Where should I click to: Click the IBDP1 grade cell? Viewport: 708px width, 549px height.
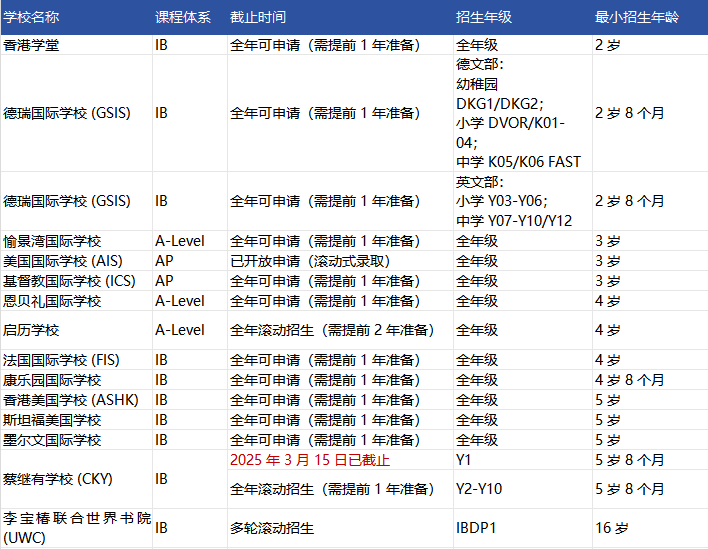point(523,528)
